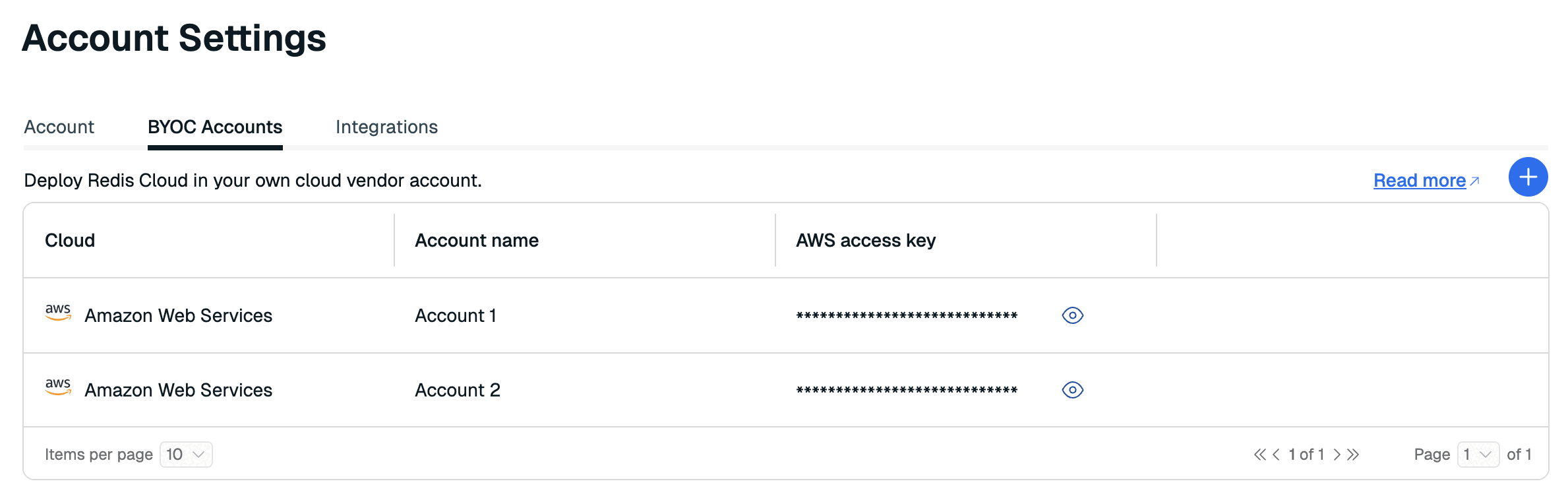Open the Items per page dropdown
Image resolution: width=1568 pixels, height=504 pixels.
186,455
